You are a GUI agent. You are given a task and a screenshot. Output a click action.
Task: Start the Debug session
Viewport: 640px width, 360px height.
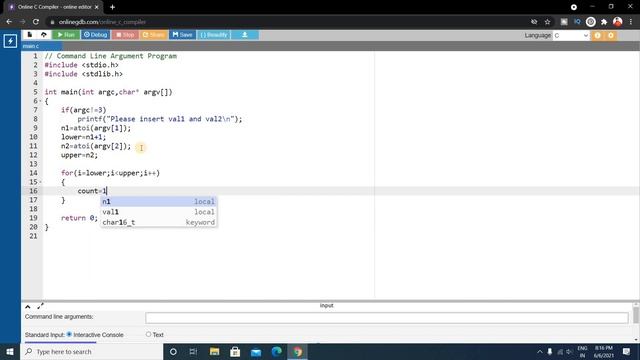(96, 35)
